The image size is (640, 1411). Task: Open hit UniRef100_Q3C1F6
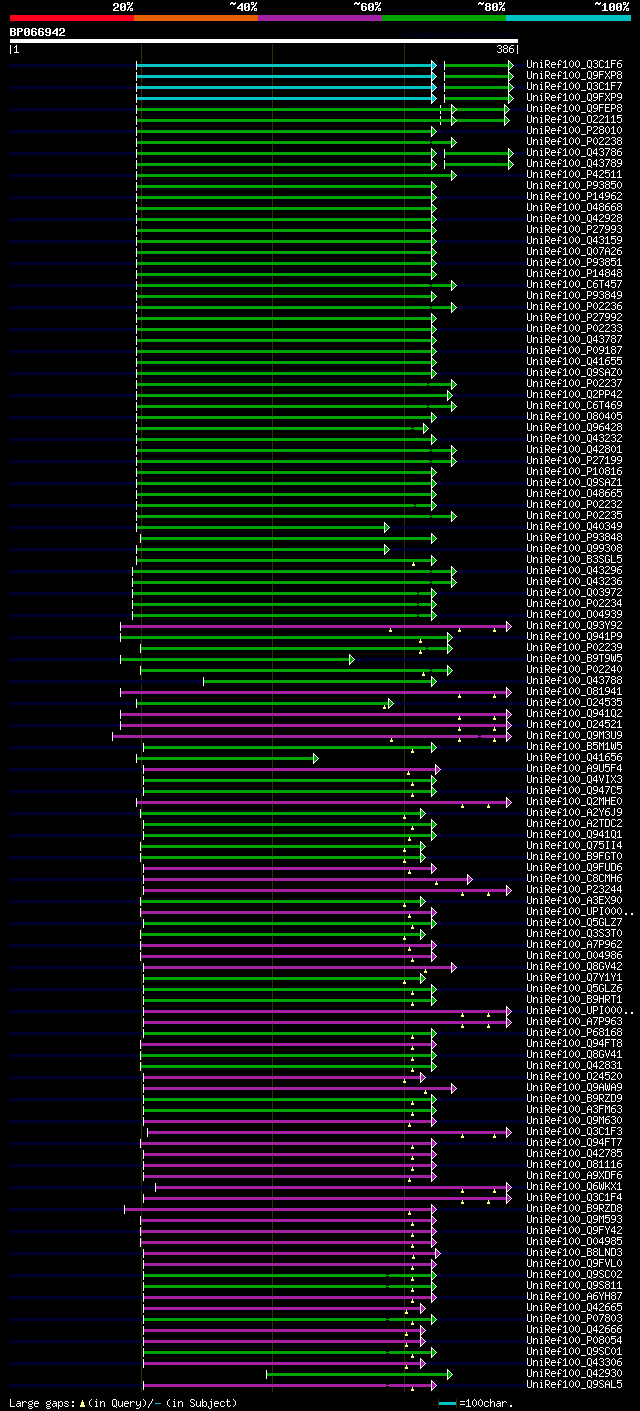(574, 65)
